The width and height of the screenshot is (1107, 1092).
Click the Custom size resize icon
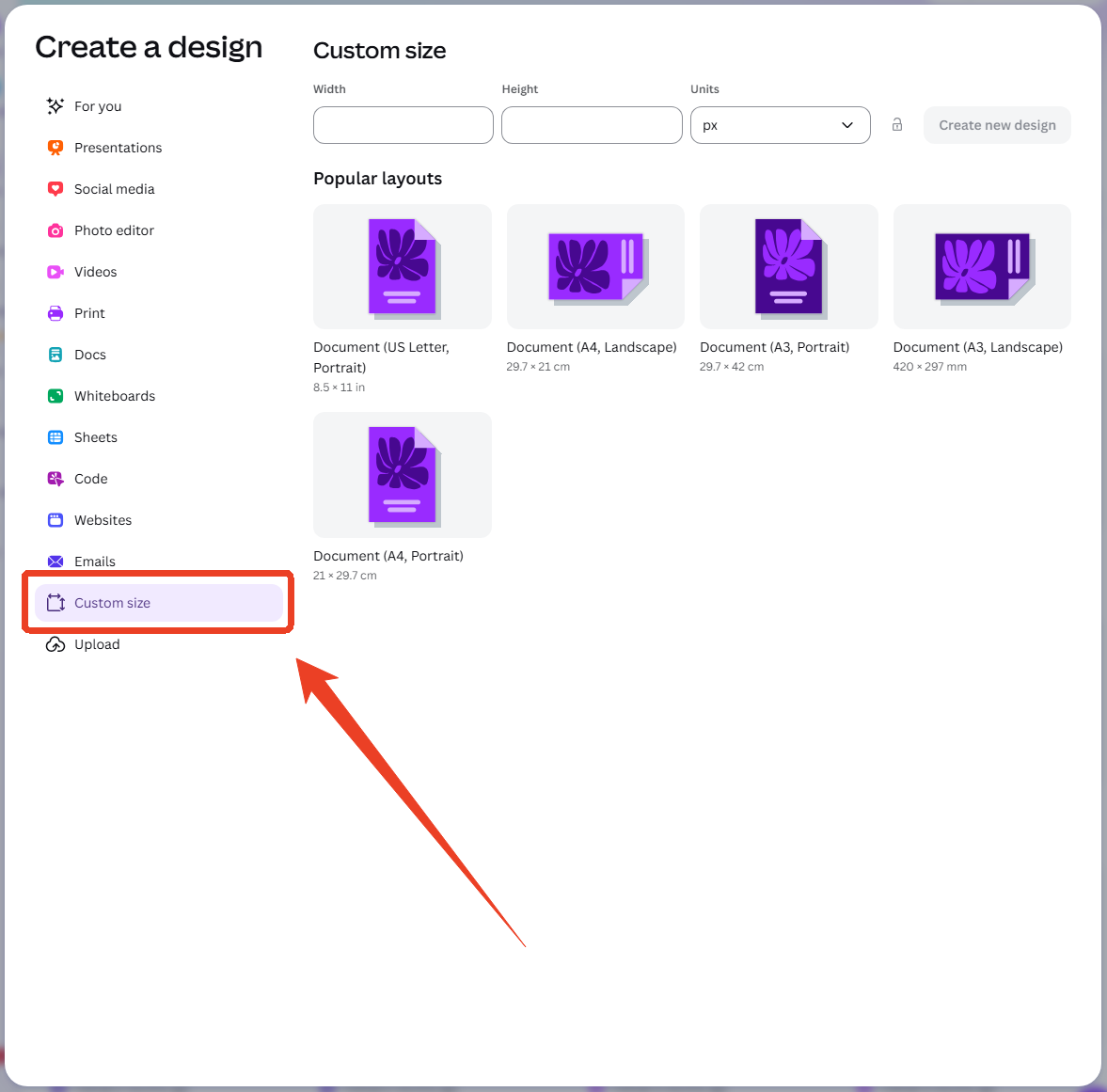(x=55, y=603)
